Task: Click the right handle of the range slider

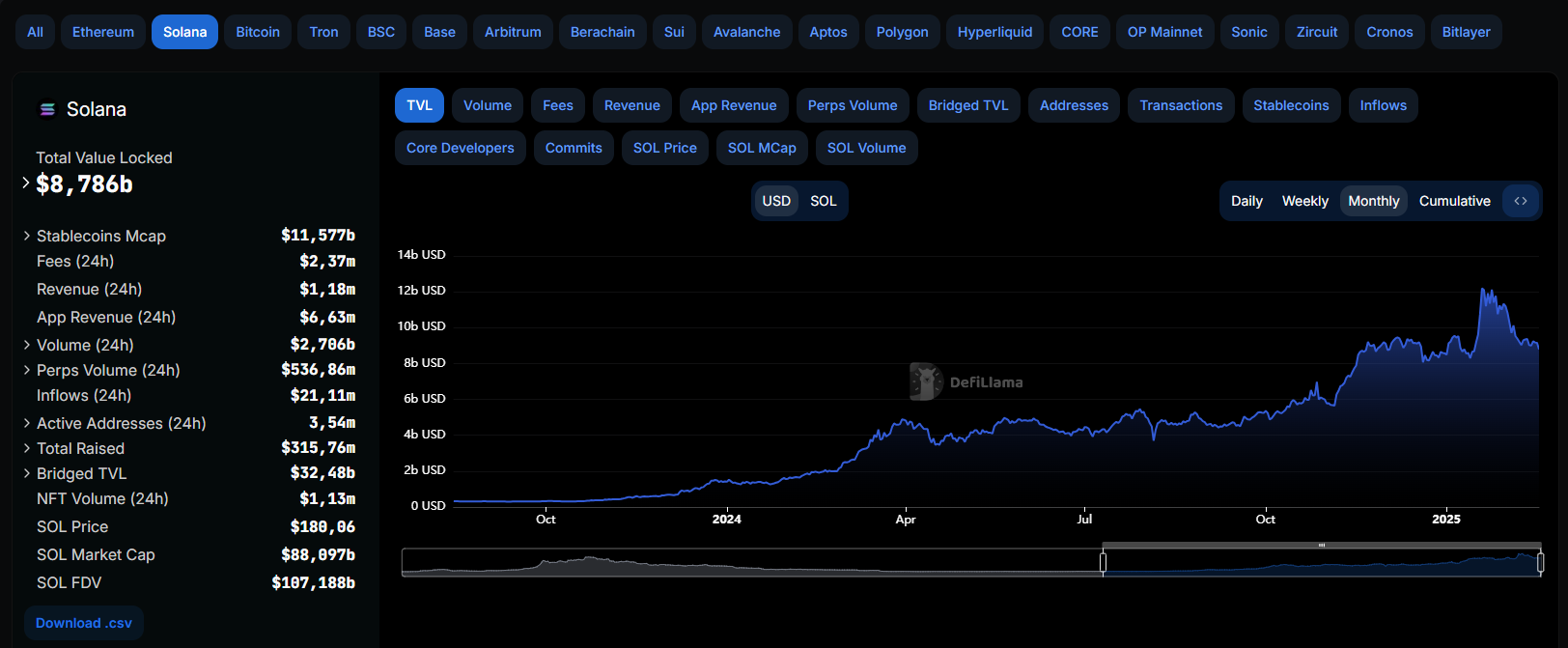Action: pos(1540,562)
